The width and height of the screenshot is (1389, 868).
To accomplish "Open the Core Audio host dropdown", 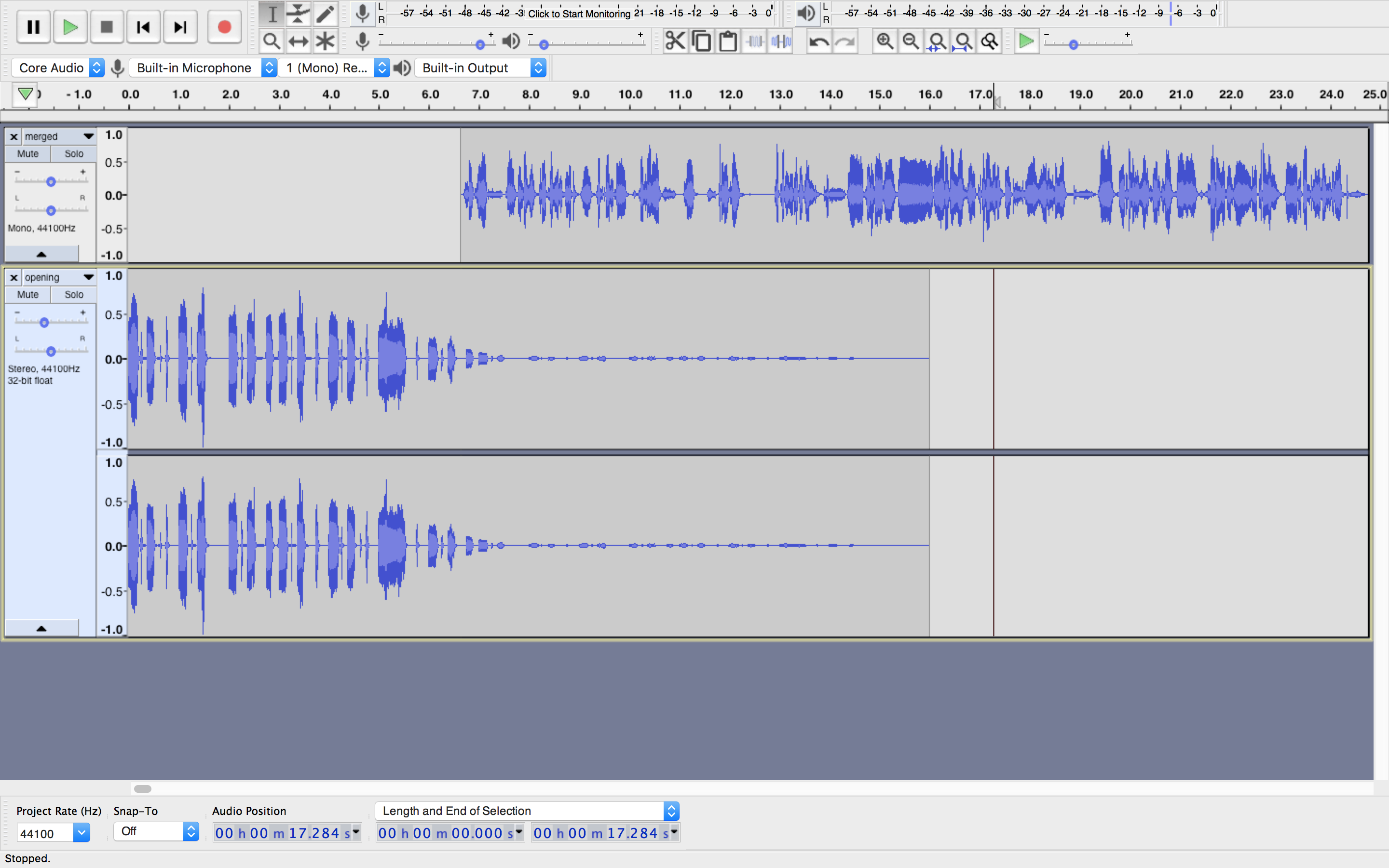I will pyautogui.click(x=58, y=68).
